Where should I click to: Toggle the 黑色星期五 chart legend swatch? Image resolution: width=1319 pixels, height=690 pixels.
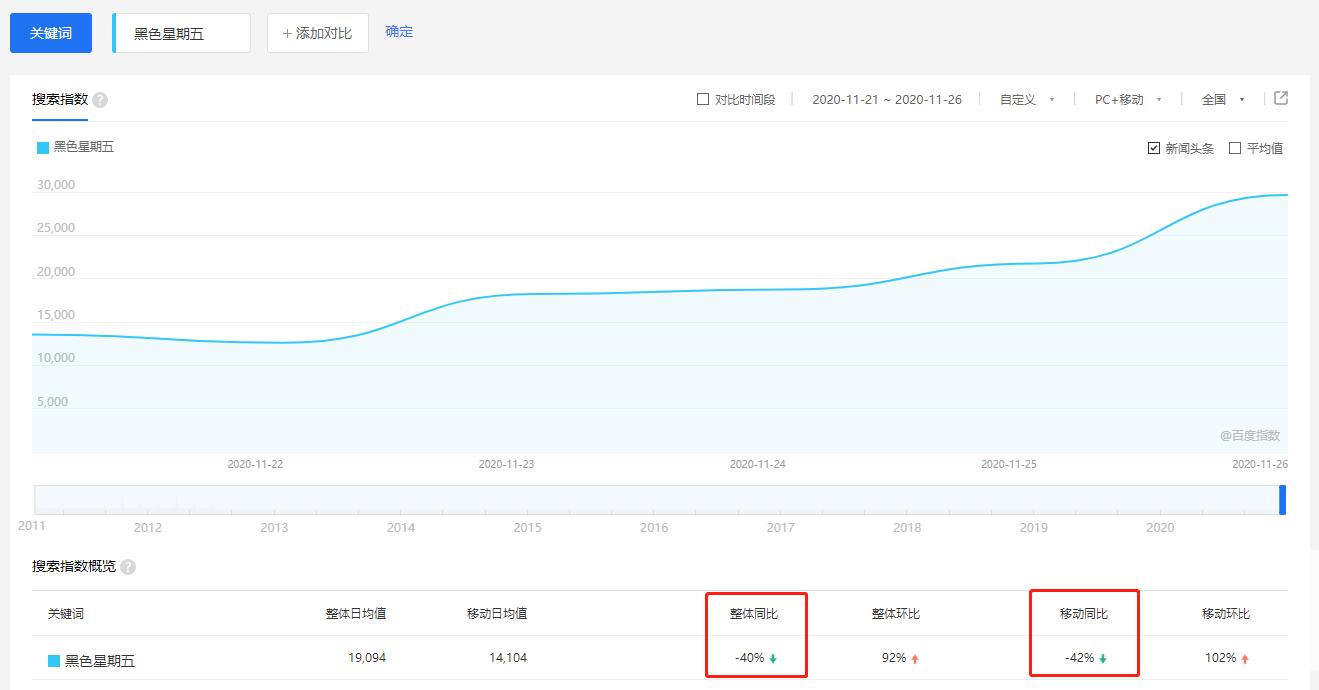[x=43, y=147]
